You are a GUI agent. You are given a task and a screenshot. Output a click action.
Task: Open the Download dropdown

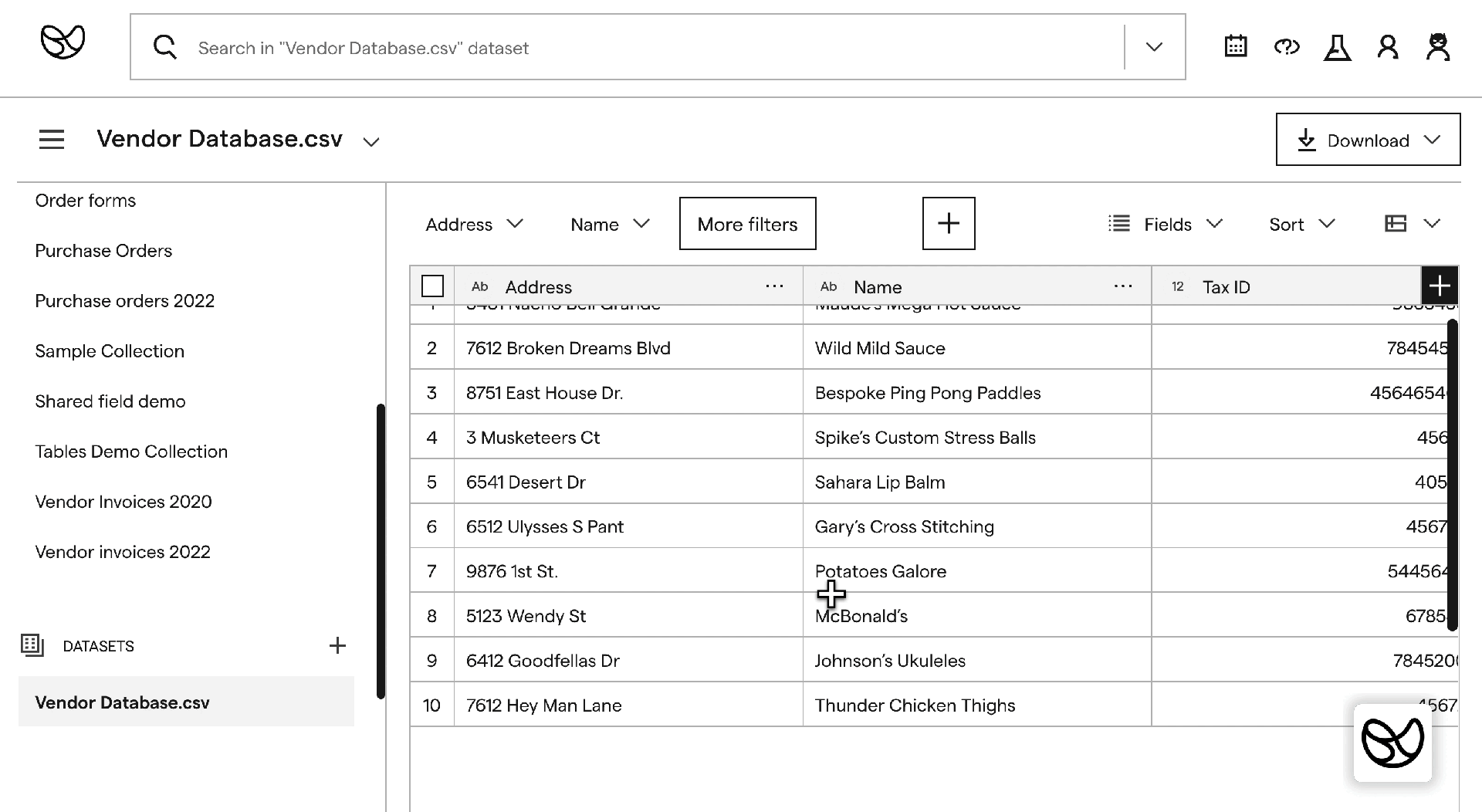pos(1368,140)
